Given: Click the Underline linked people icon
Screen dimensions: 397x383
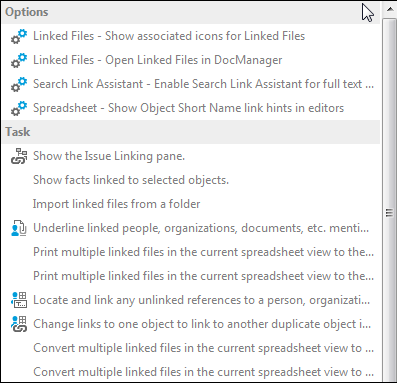Looking at the screenshot, I should (19, 228).
